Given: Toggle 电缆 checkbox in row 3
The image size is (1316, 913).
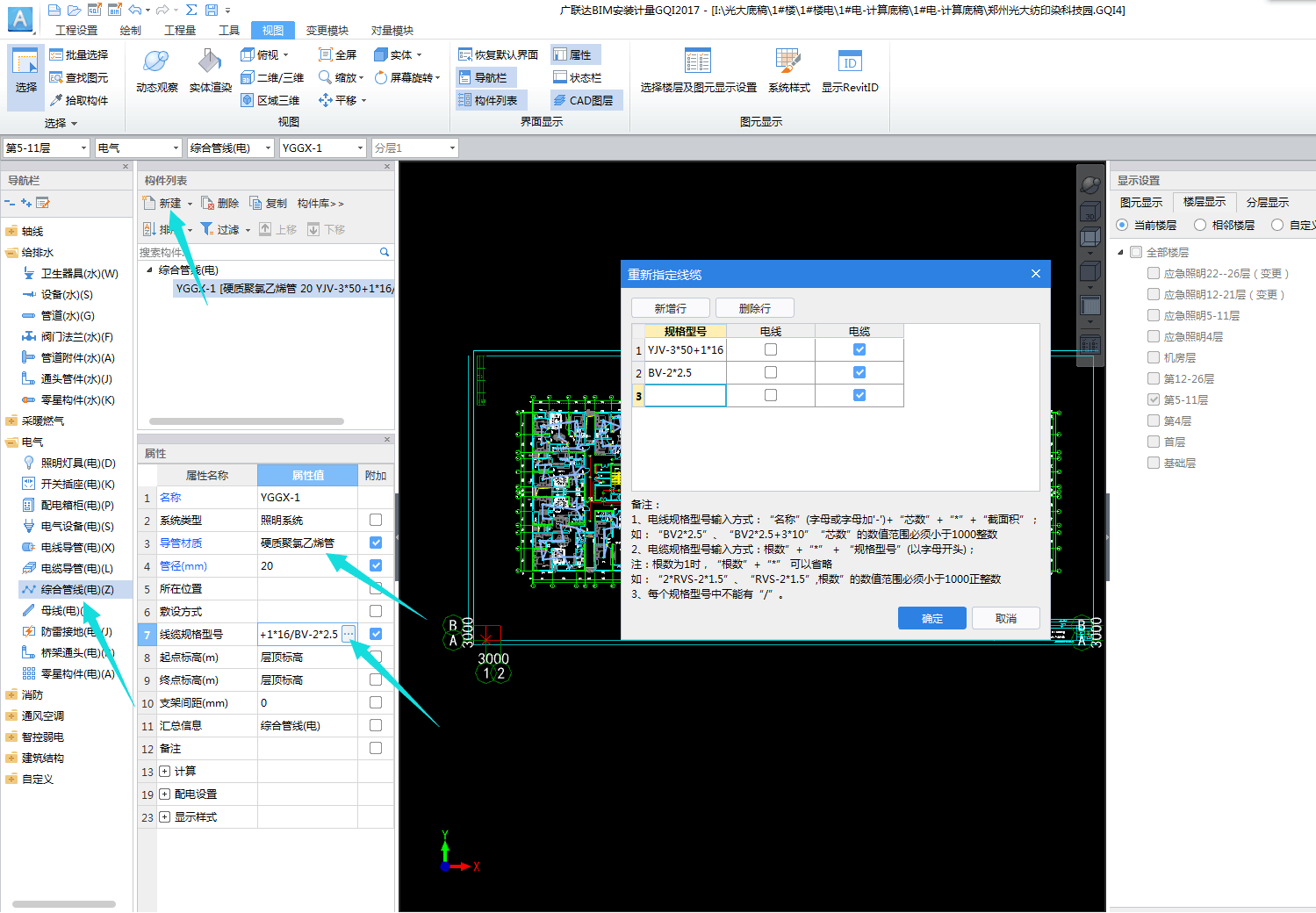Looking at the screenshot, I should (859, 395).
